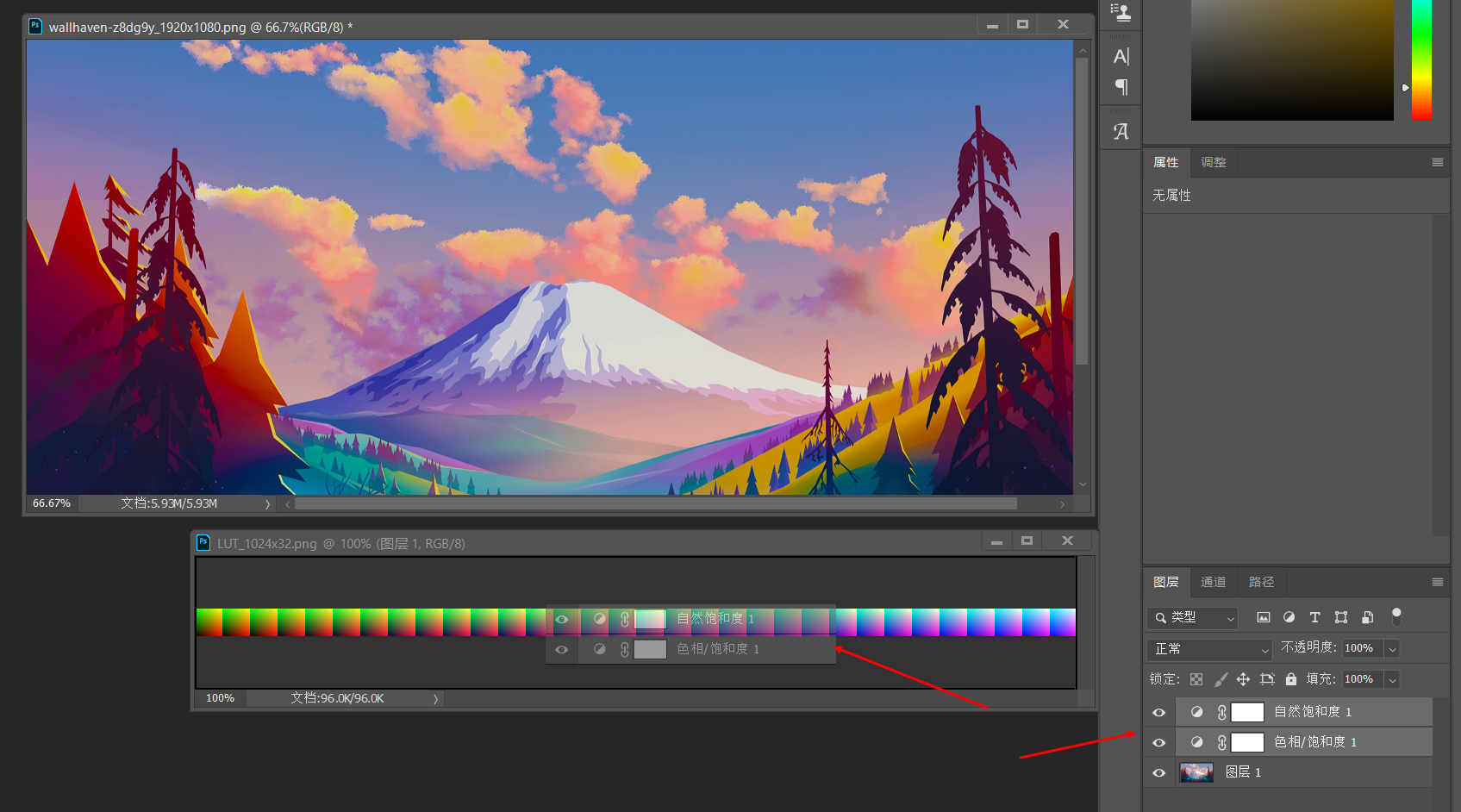The image size is (1461, 812).
Task: Switch to the 路径 tab
Action: 1261,582
